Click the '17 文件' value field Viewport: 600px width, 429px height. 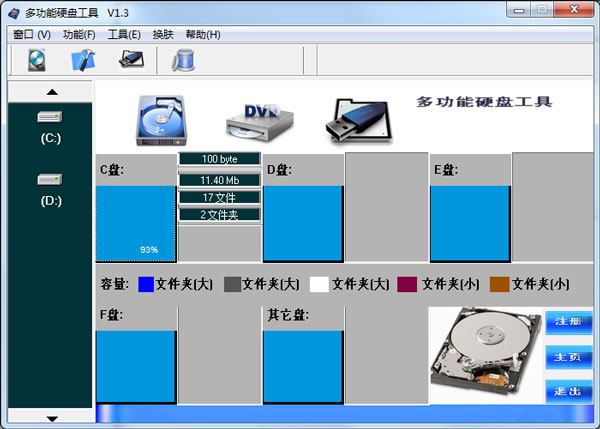click(x=220, y=197)
